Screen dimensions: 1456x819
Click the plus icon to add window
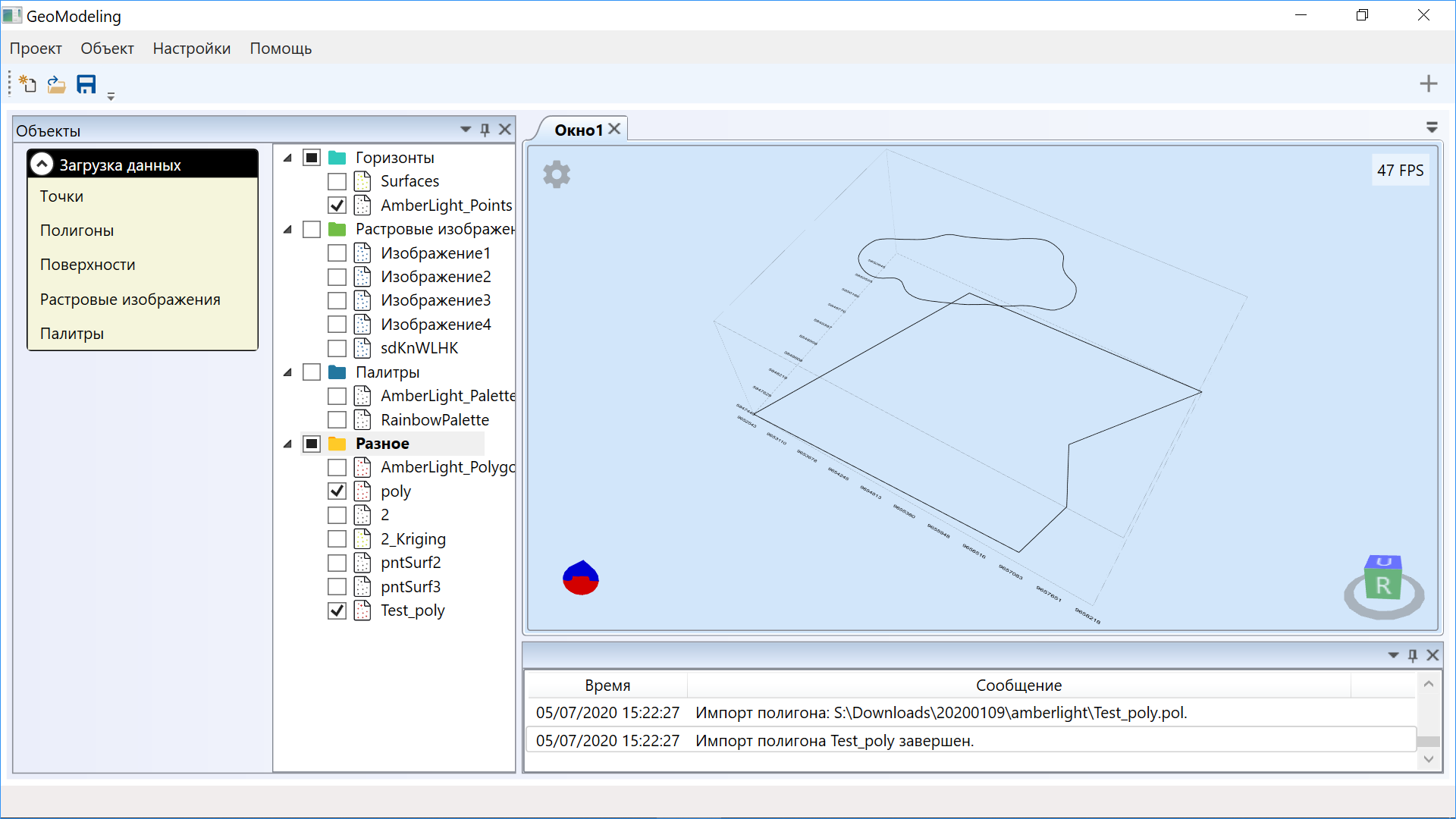pos(1428,84)
